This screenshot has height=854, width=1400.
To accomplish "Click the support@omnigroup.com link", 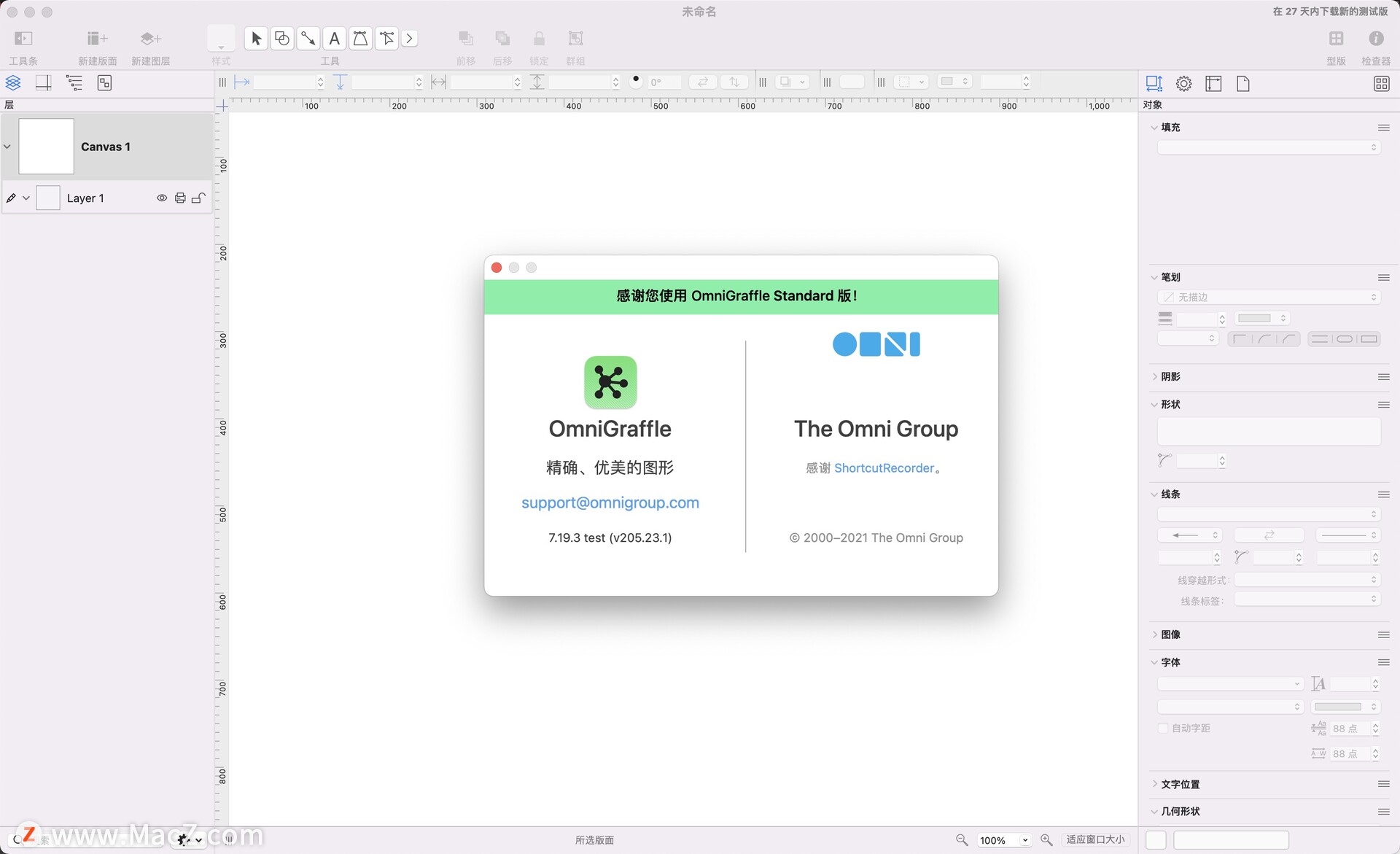I will (610, 502).
